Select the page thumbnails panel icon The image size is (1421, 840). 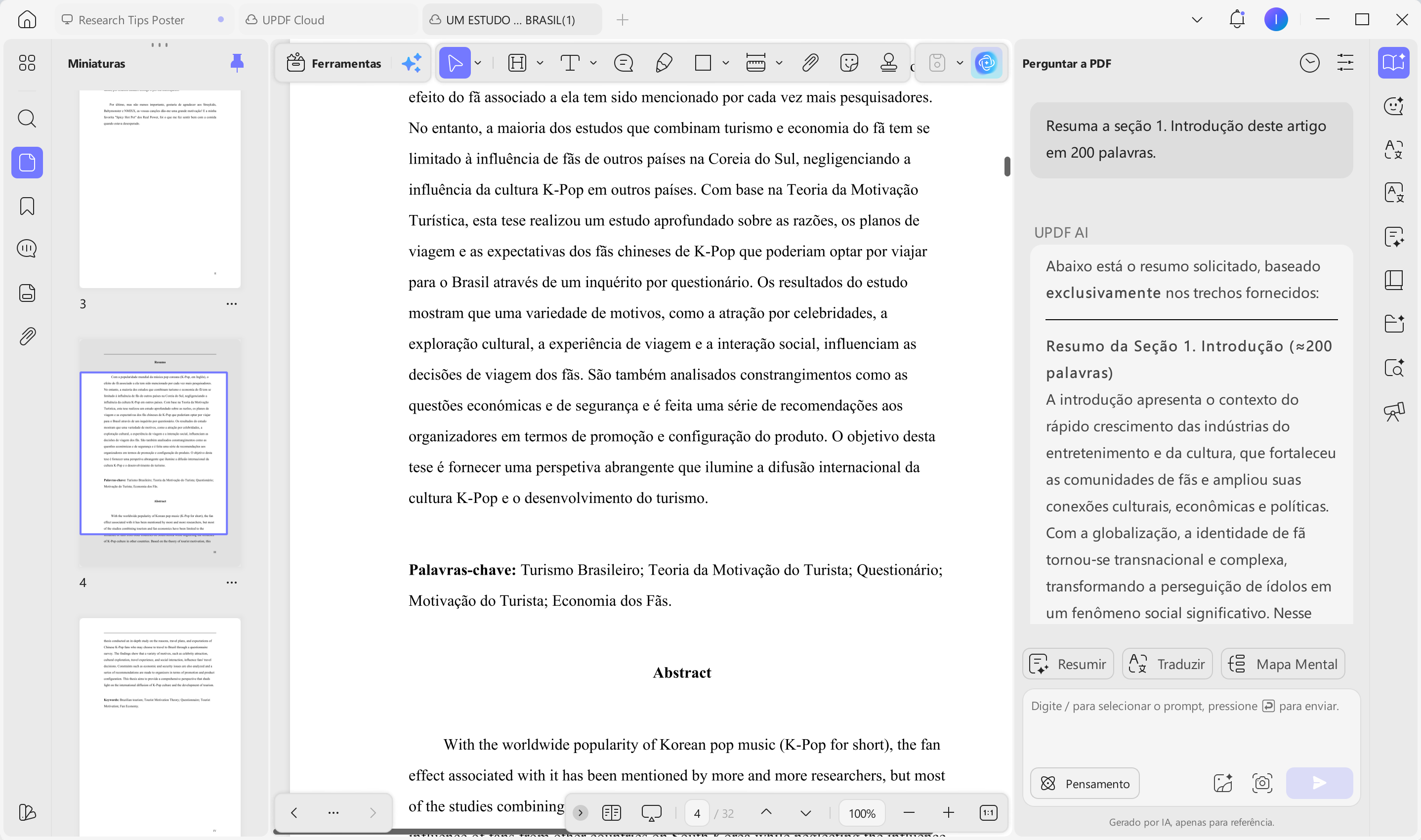click(x=27, y=163)
